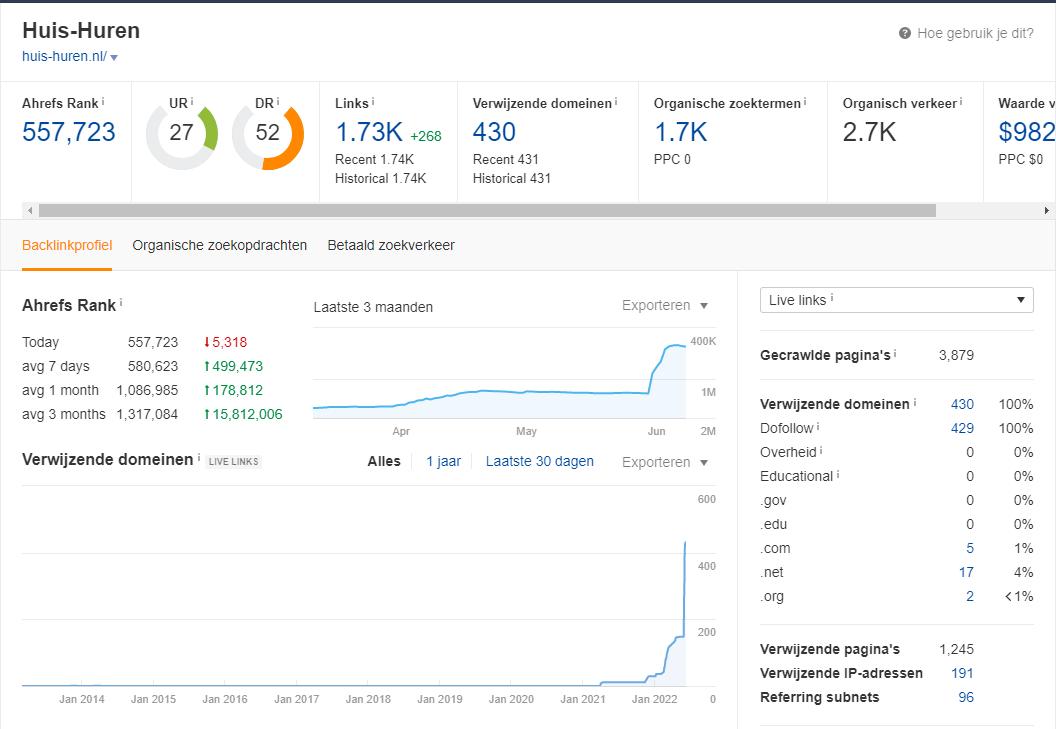The image size is (1056, 729).
Task: Click info icon beside Dofollow row
Action: (x=818, y=426)
